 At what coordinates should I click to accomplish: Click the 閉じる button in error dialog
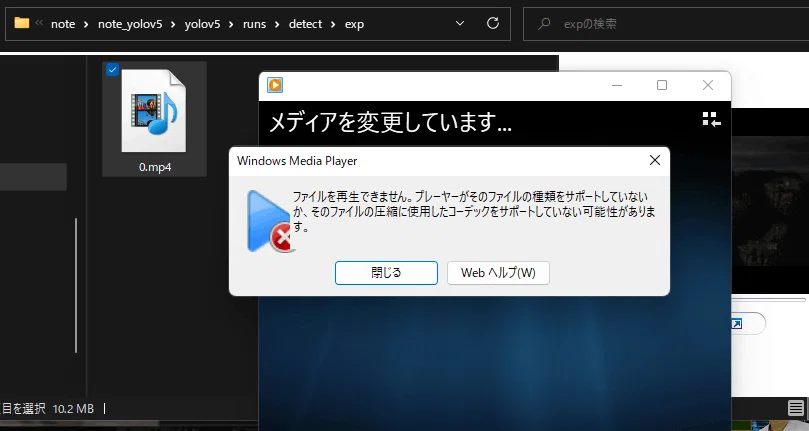tap(386, 273)
